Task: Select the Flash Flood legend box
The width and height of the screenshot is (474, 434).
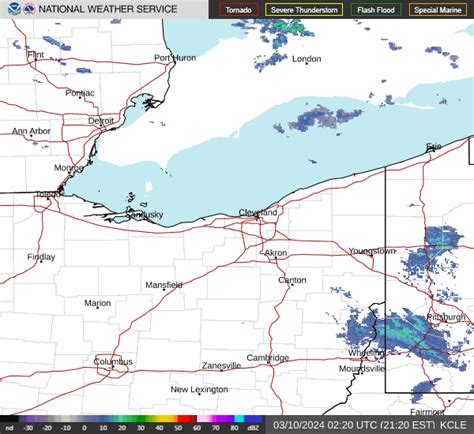Action: 376,10
